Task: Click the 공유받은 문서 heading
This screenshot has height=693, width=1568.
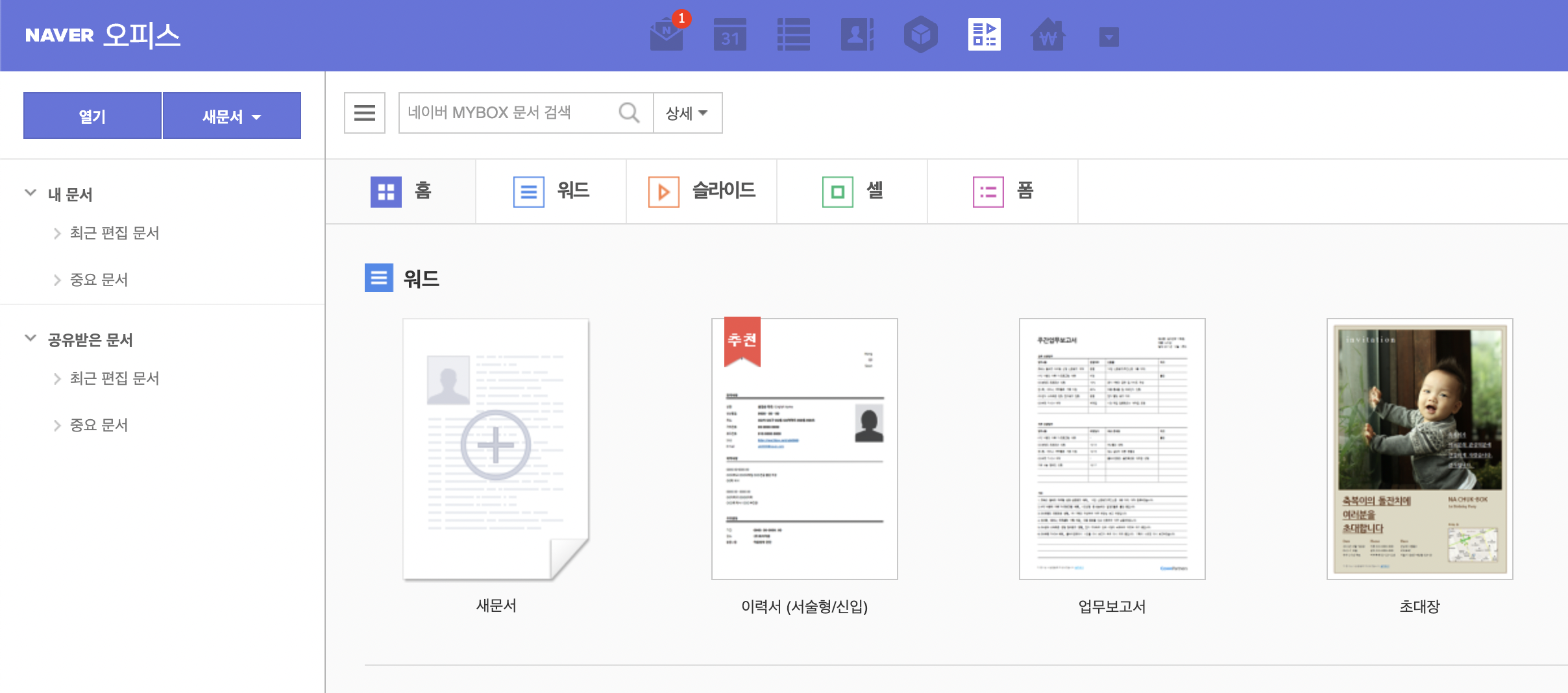Action: [x=90, y=339]
